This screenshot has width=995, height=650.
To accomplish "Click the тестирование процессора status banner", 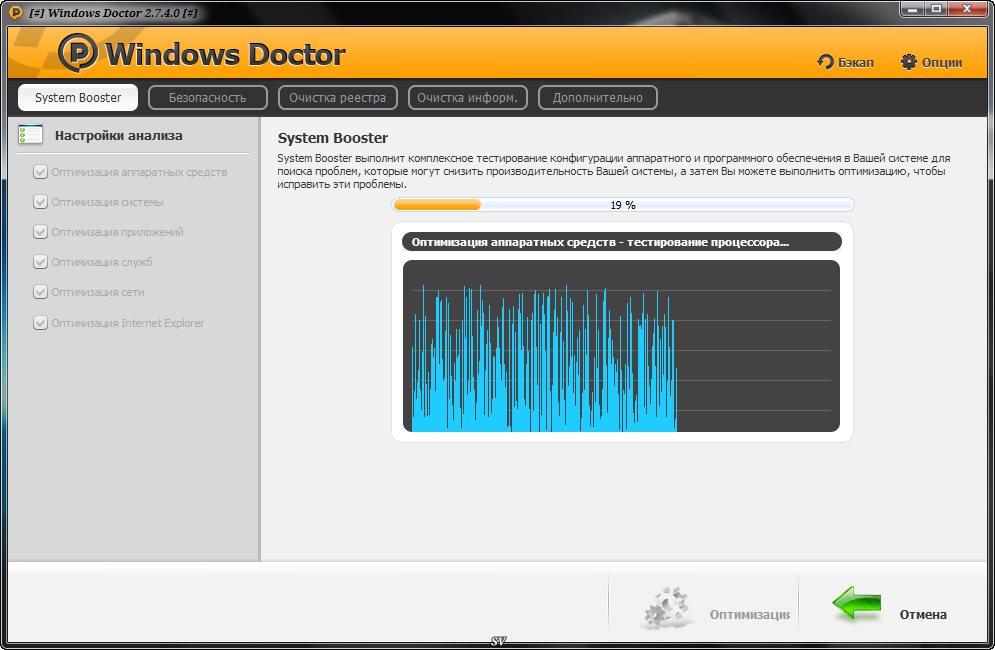I will coord(622,242).
